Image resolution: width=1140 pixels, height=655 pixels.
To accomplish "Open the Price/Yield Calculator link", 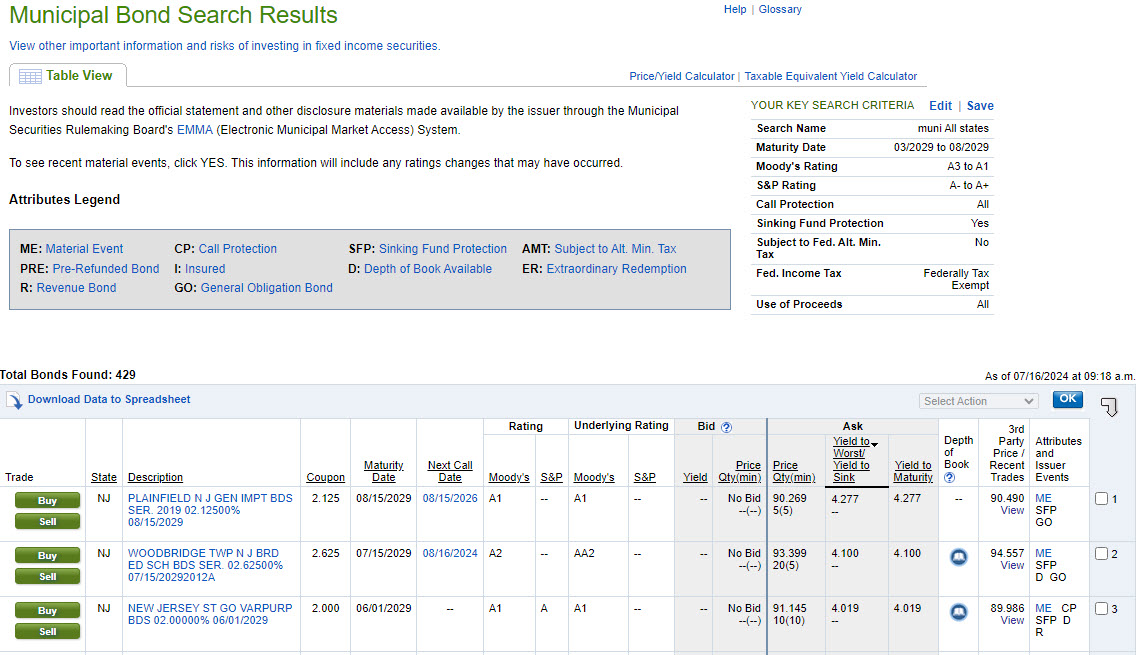I will coord(681,76).
